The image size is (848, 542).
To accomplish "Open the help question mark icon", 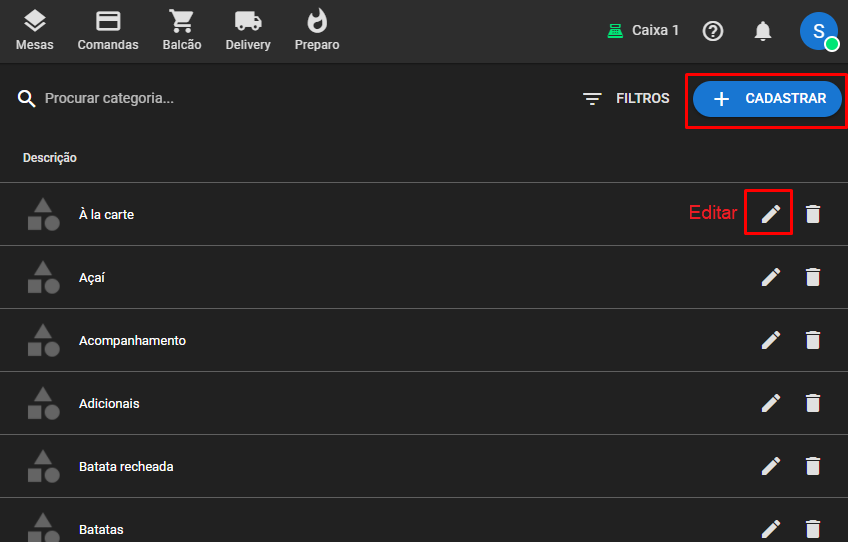I will click(713, 31).
